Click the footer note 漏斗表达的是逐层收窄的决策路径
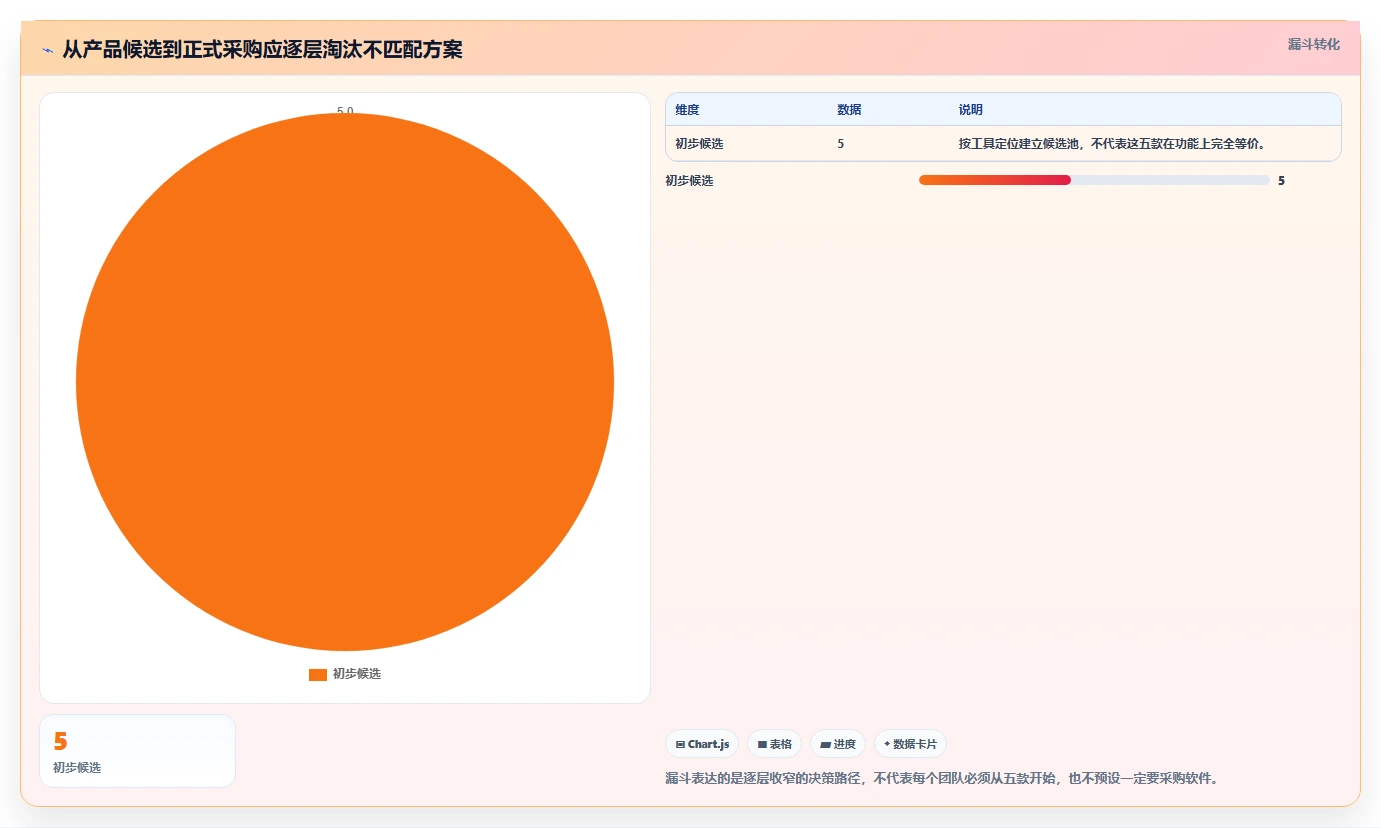 pos(941,778)
